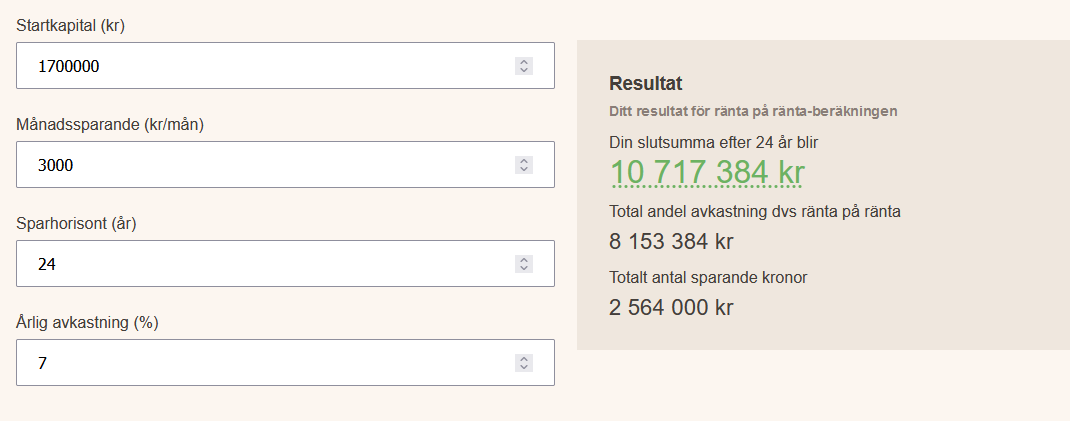1070x421 pixels.
Task: Raise Sparhorisont years with up arrow
Action: pyautogui.click(x=523, y=259)
